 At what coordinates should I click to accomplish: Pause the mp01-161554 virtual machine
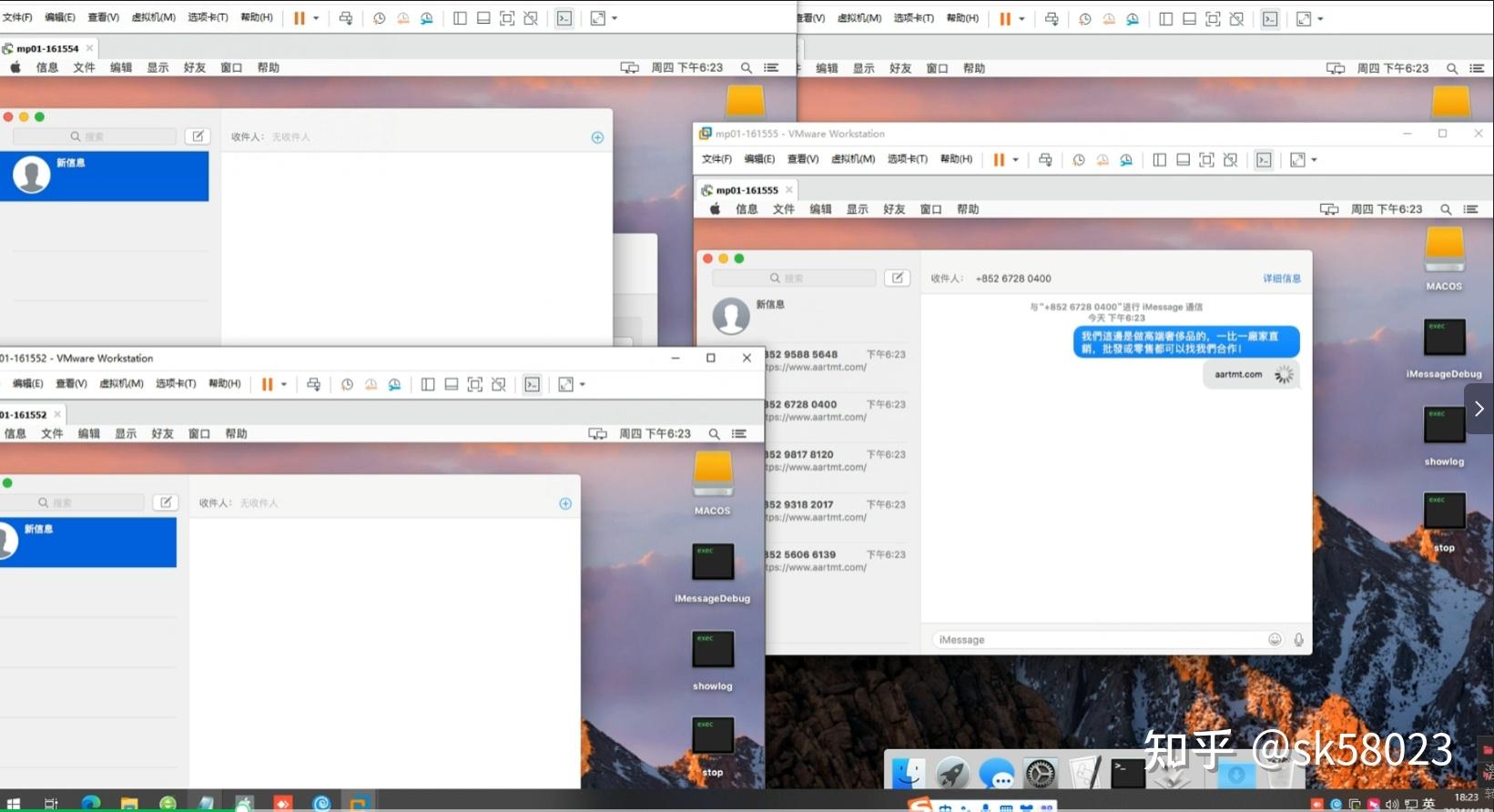[x=300, y=18]
